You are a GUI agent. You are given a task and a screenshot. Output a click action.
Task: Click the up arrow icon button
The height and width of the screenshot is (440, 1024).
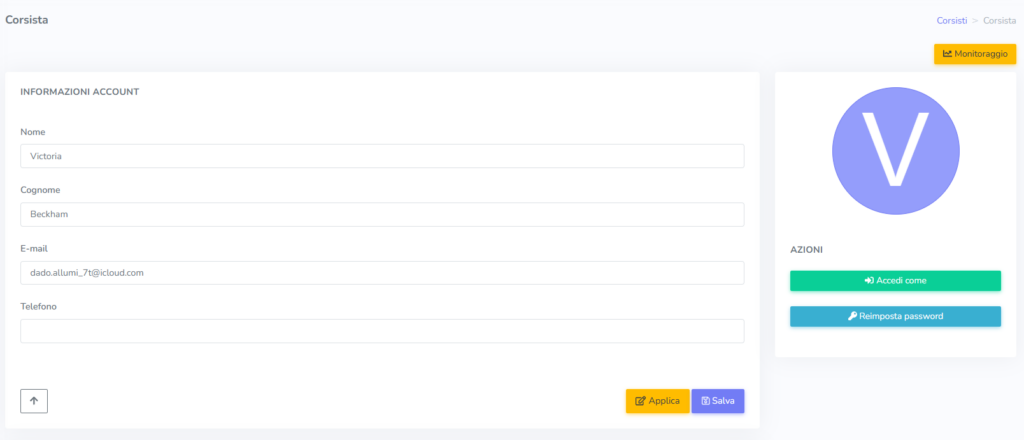[x=34, y=401]
